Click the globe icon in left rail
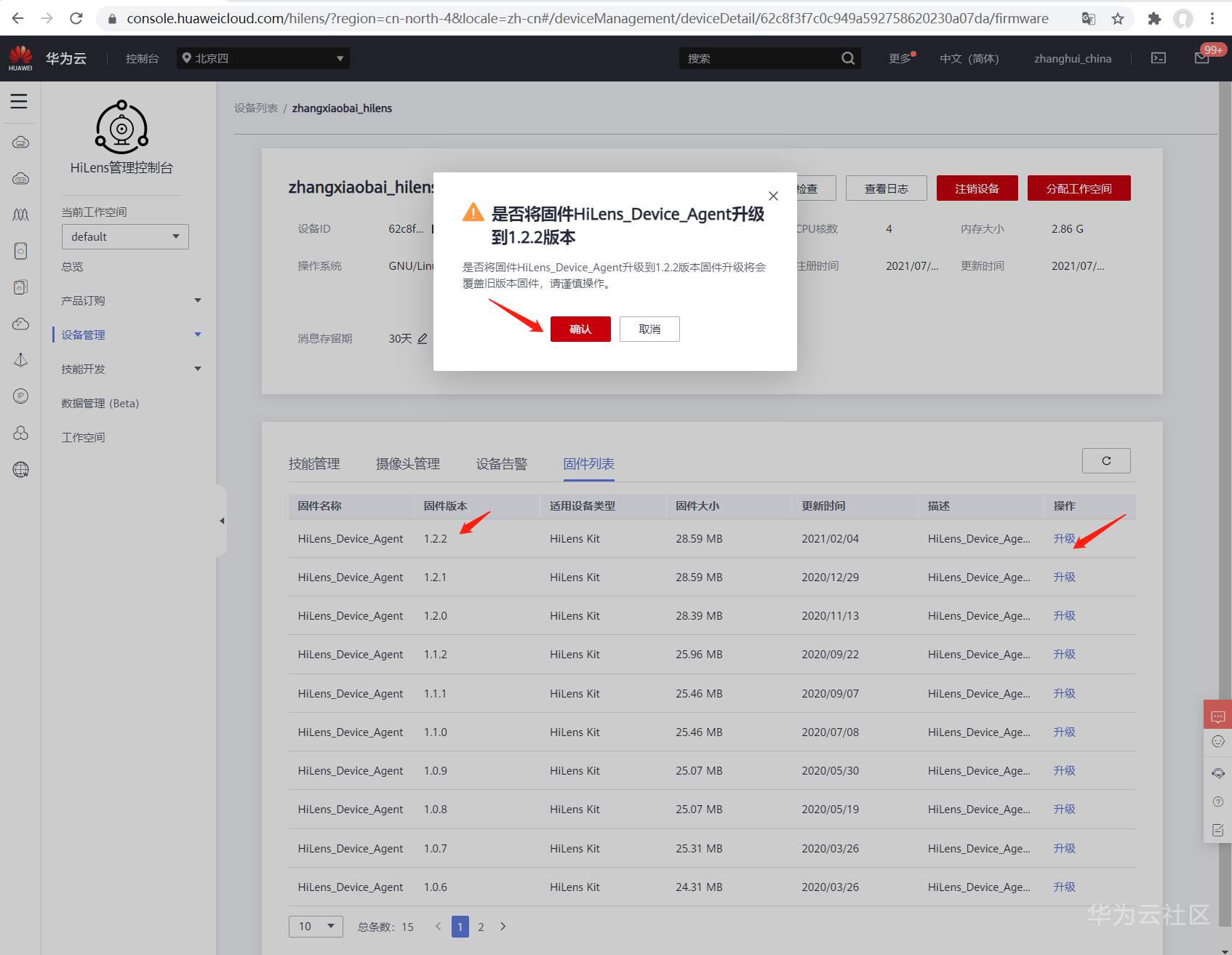The image size is (1232, 955). pyautogui.click(x=21, y=470)
